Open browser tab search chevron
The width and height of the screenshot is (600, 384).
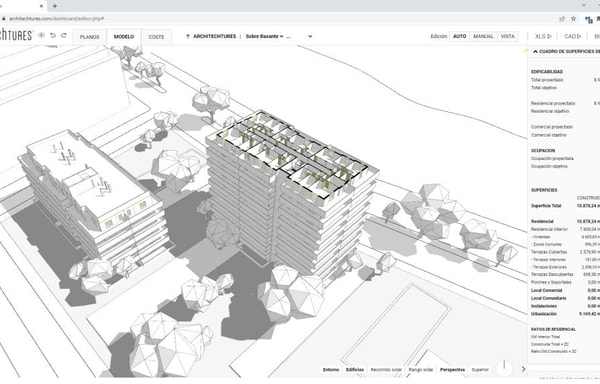(x=584, y=5)
